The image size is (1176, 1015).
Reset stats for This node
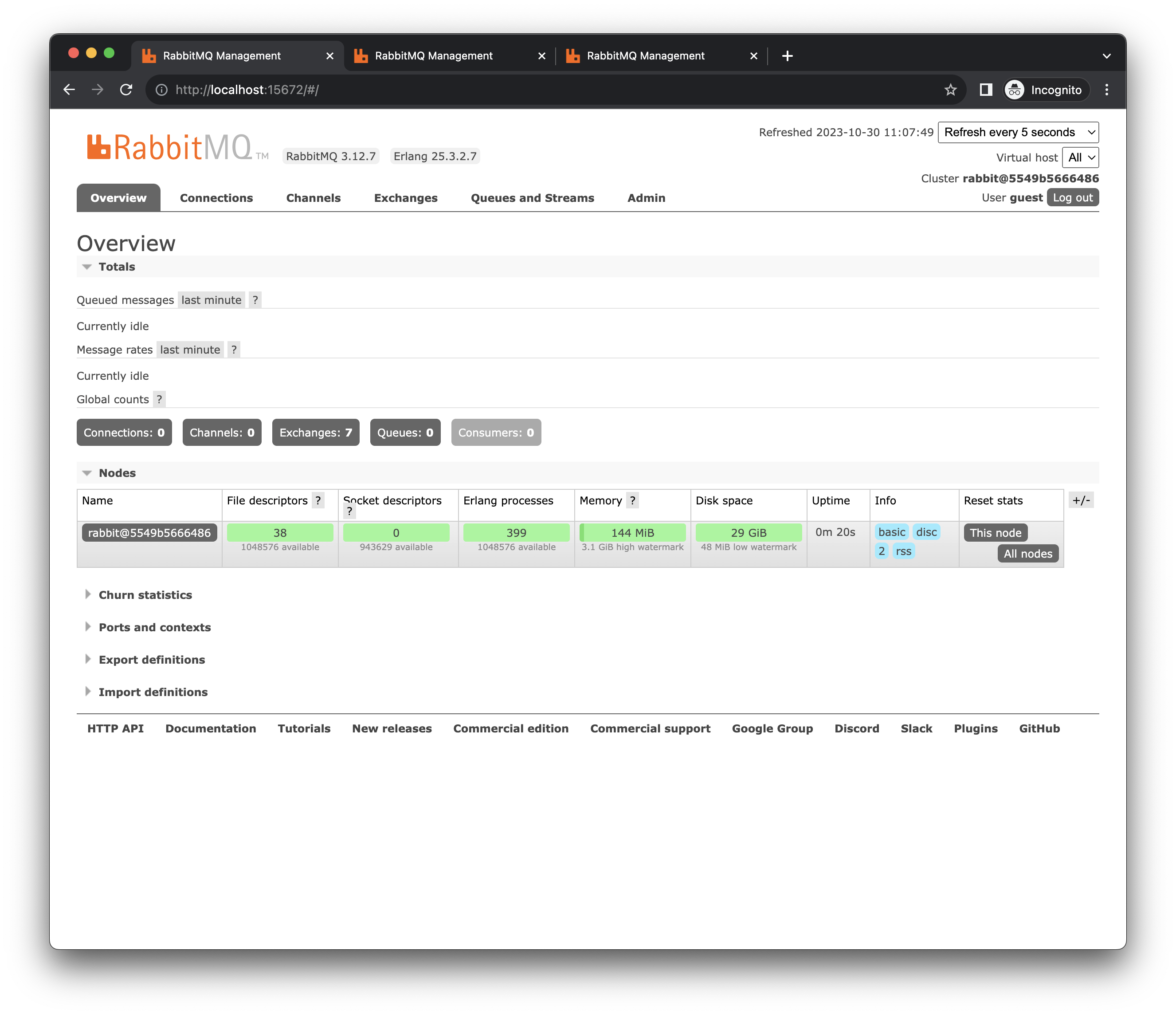pos(996,532)
